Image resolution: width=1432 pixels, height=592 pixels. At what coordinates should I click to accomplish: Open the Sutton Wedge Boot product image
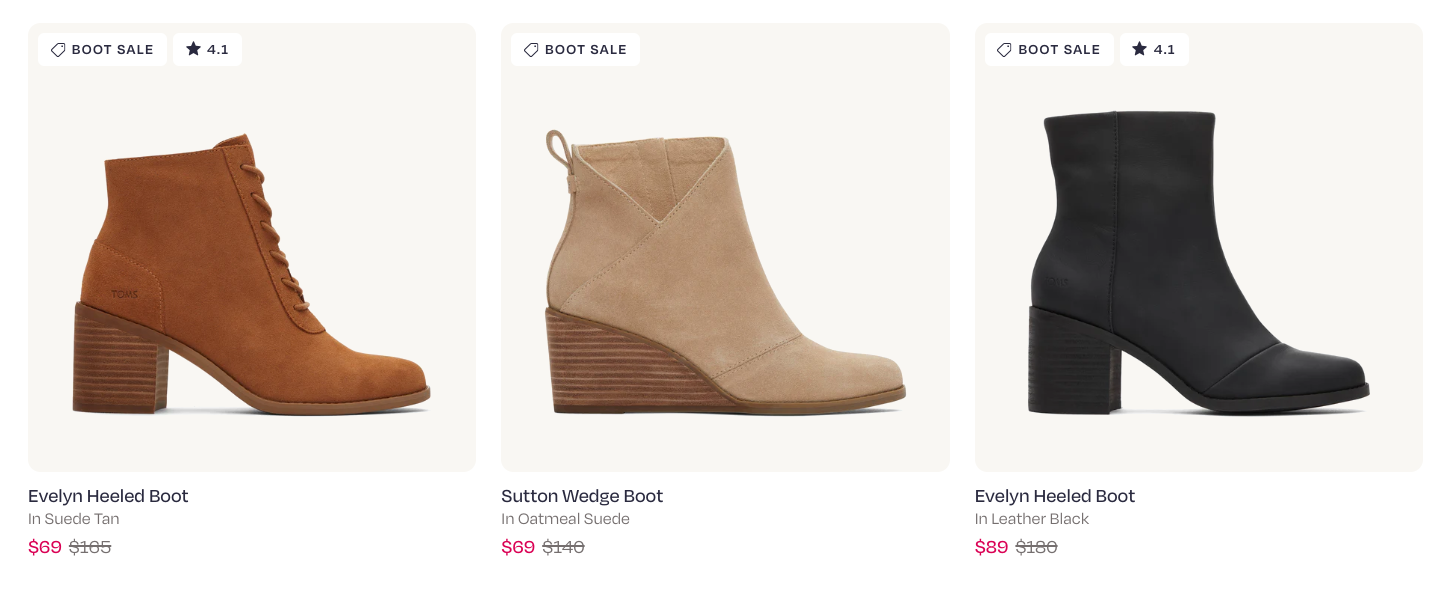[725, 270]
